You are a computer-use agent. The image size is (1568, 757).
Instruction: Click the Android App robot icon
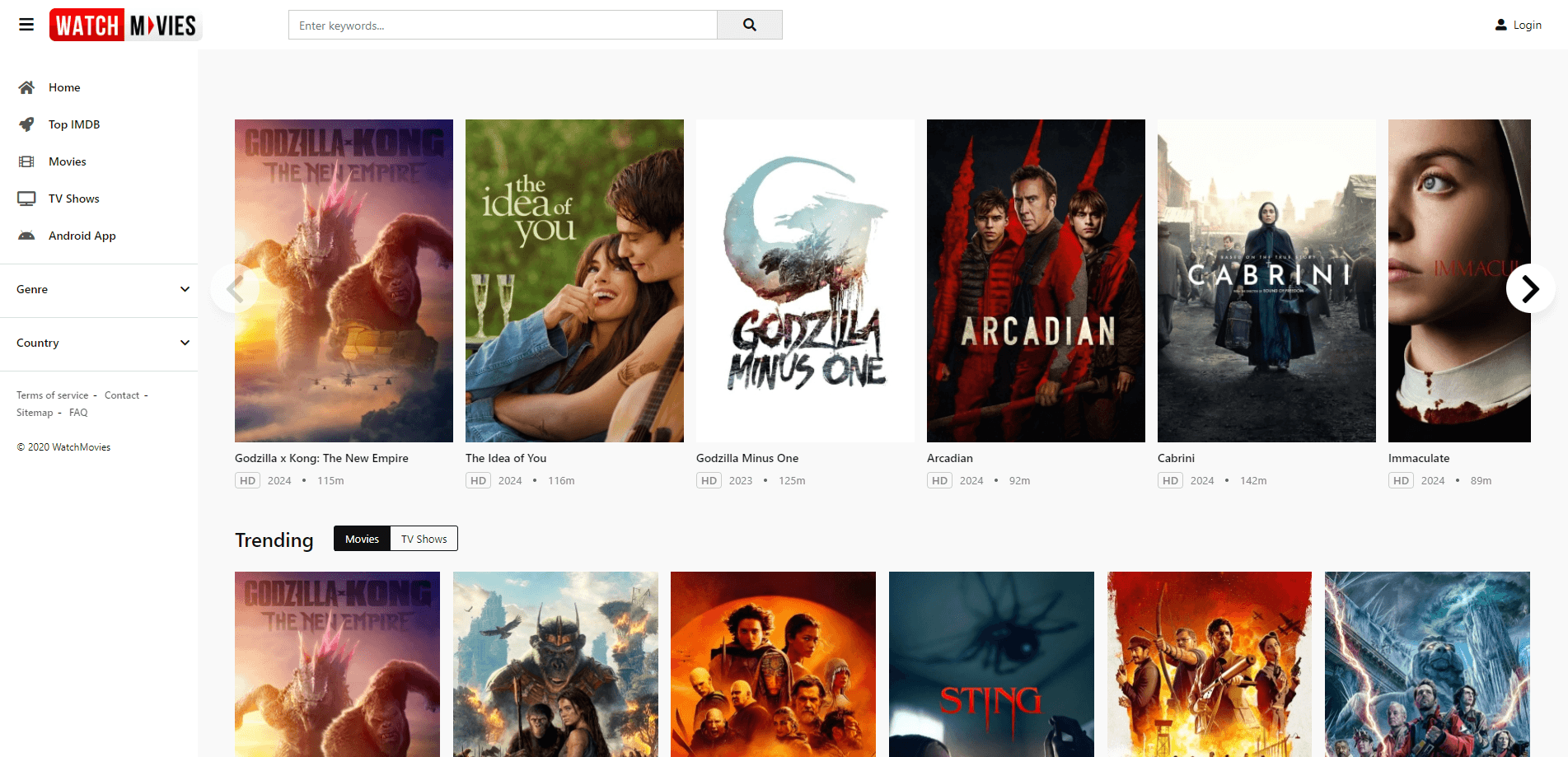click(x=26, y=236)
